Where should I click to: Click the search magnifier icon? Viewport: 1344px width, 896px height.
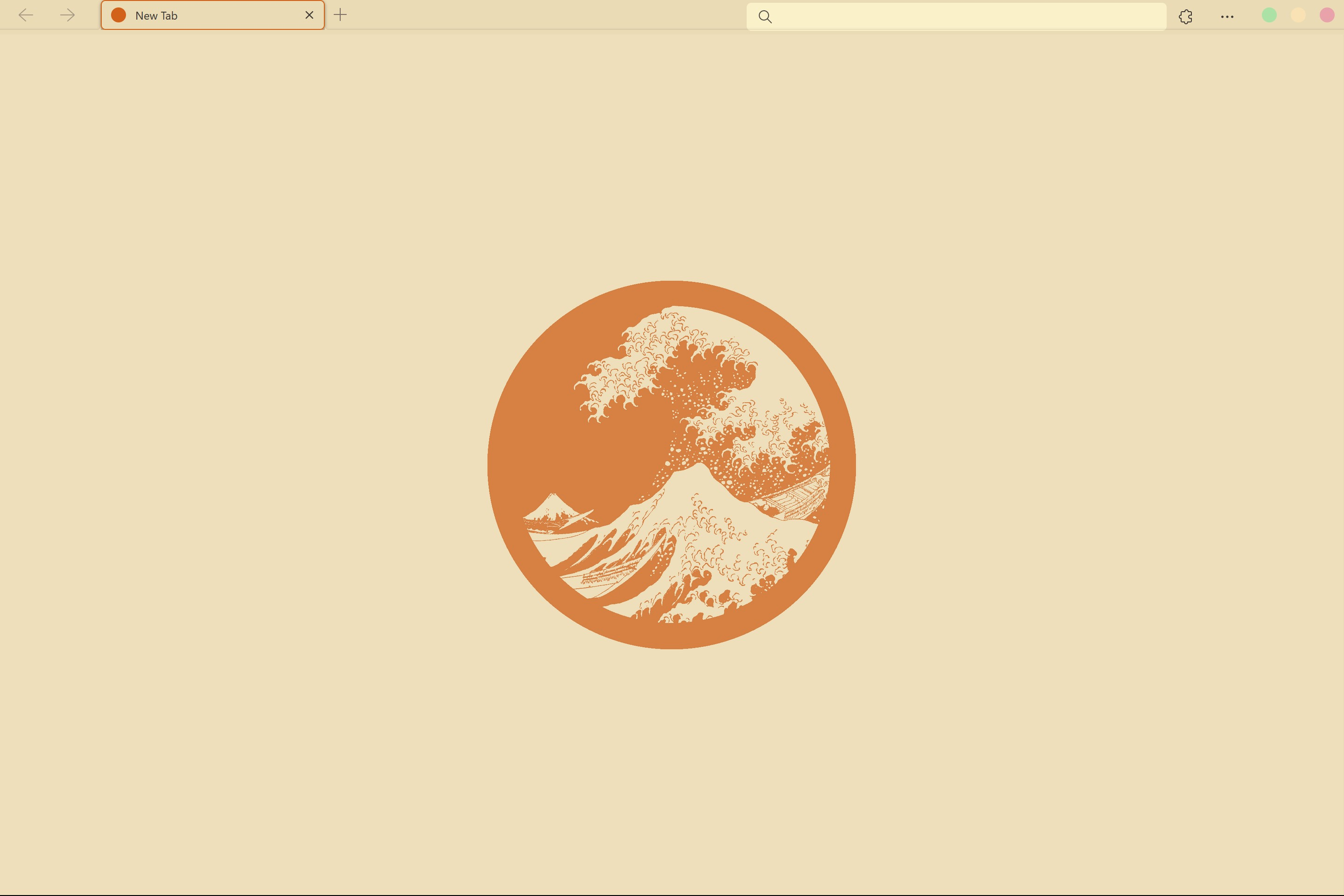765,17
